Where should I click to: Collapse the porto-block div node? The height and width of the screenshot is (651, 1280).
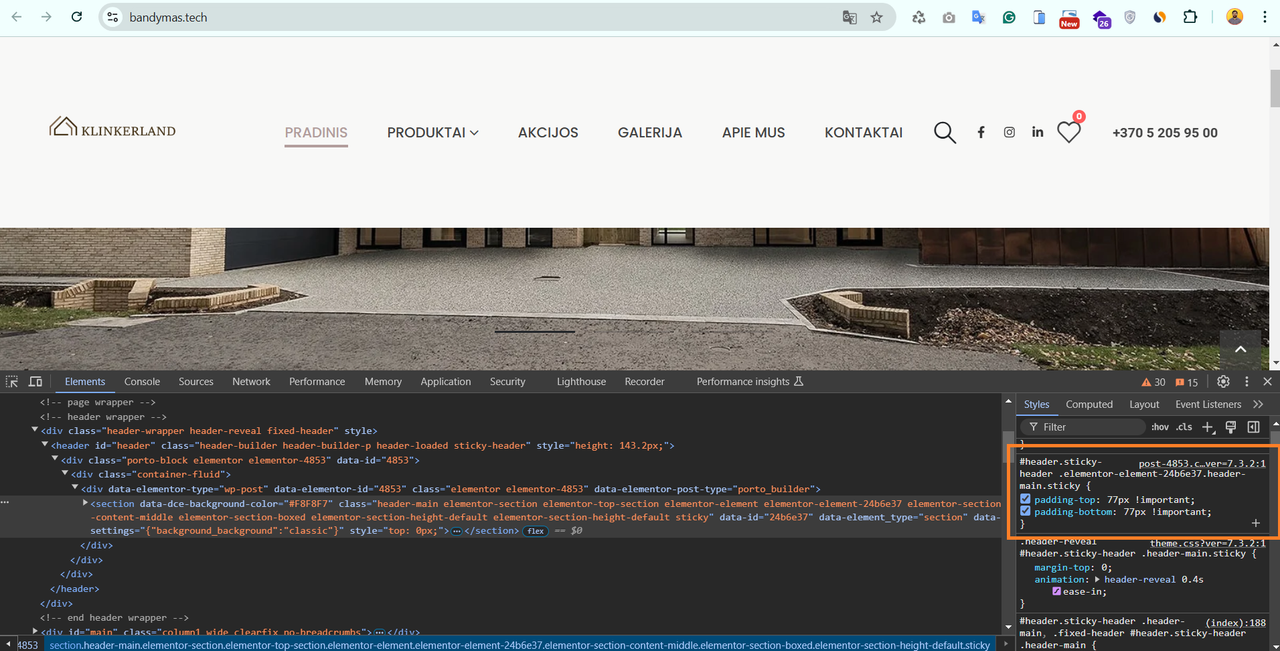click(55, 460)
